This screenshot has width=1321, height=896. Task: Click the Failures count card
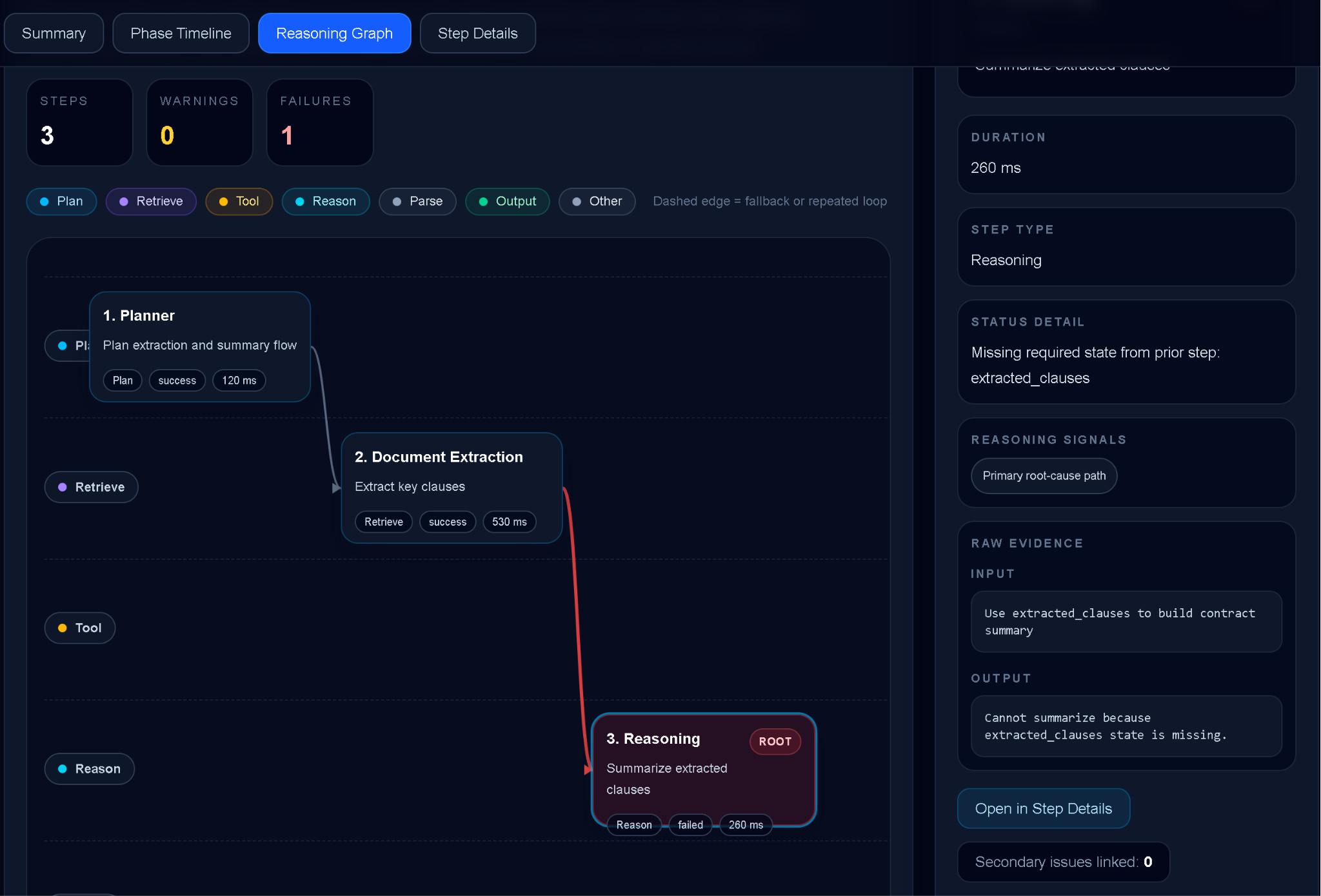tap(320, 123)
